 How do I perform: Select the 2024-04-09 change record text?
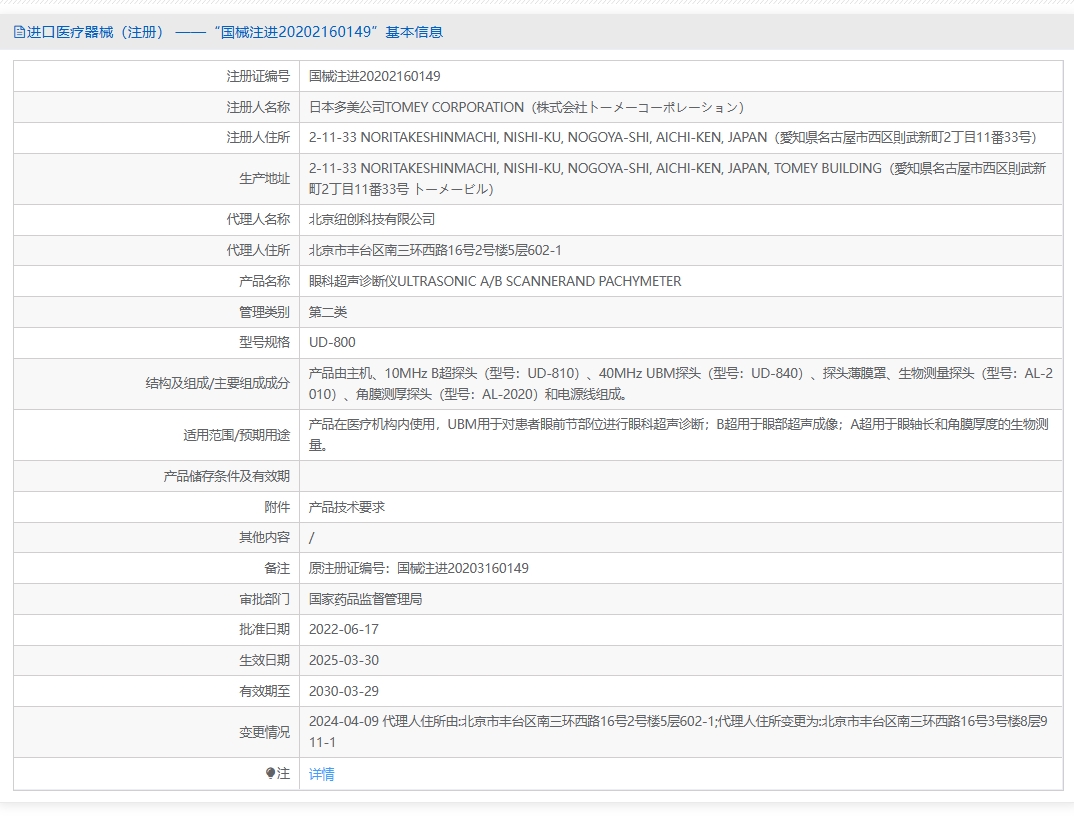pos(678,732)
